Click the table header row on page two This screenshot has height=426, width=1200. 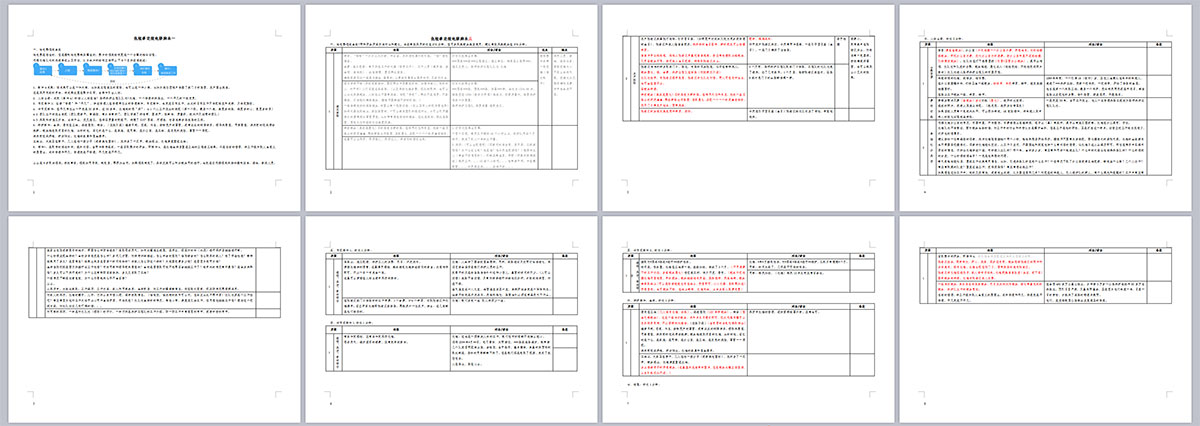tap(449, 49)
